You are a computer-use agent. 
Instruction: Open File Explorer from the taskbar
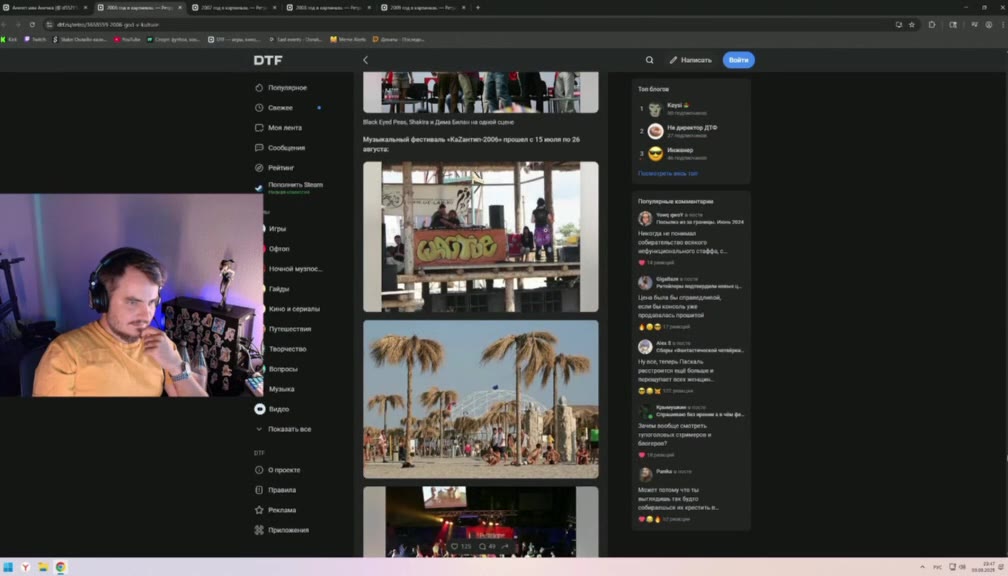click(x=43, y=567)
